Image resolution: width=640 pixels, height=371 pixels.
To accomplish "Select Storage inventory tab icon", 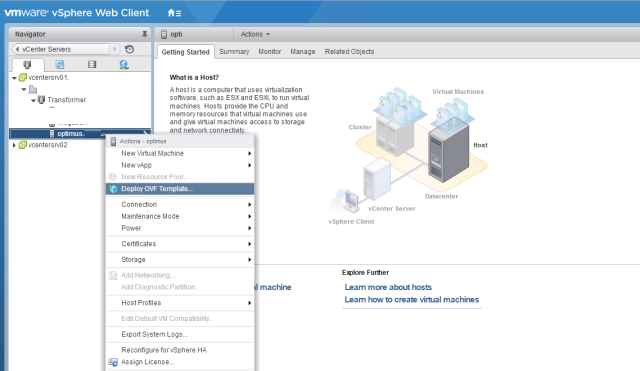I will coord(92,64).
